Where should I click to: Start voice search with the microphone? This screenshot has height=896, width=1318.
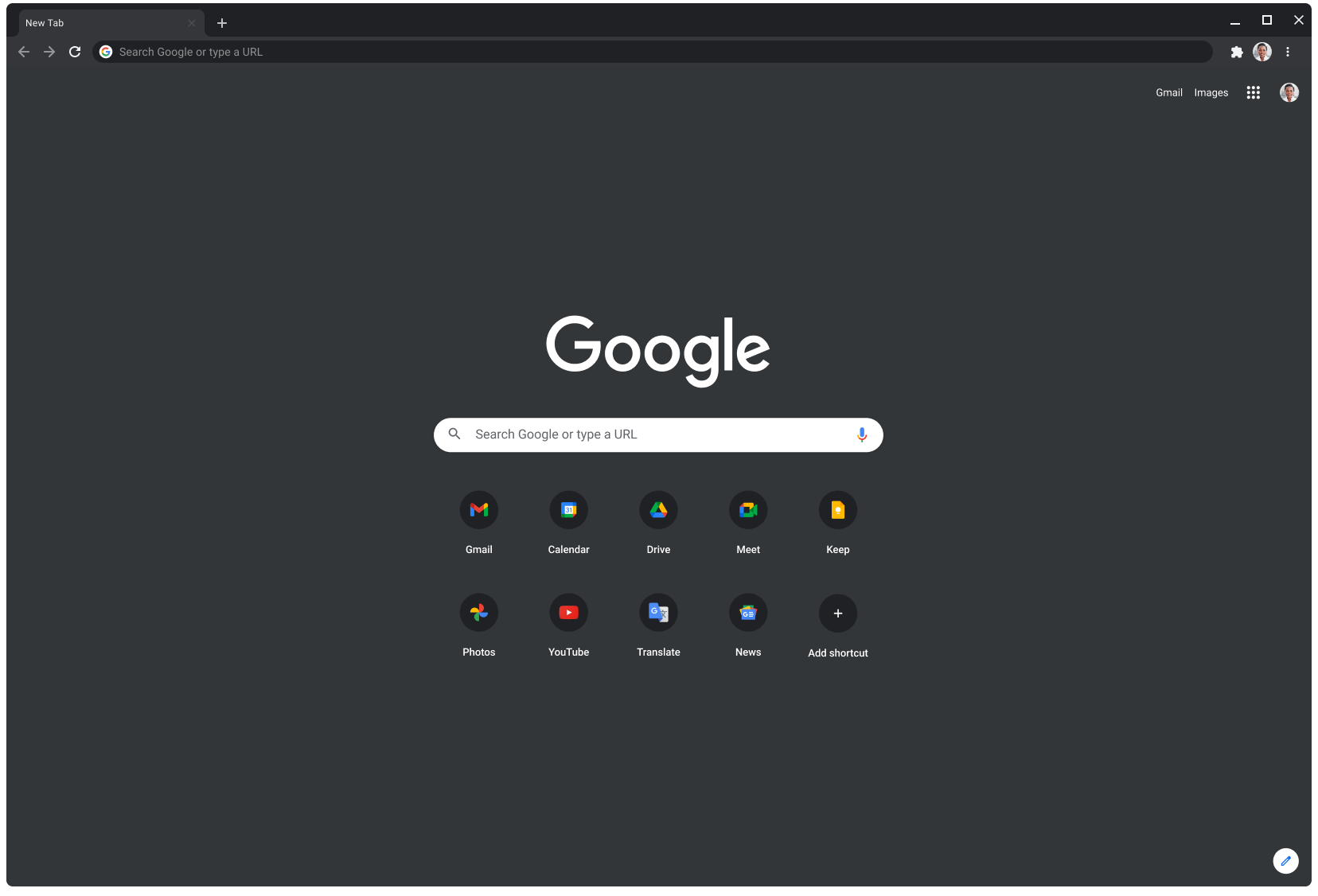point(861,434)
